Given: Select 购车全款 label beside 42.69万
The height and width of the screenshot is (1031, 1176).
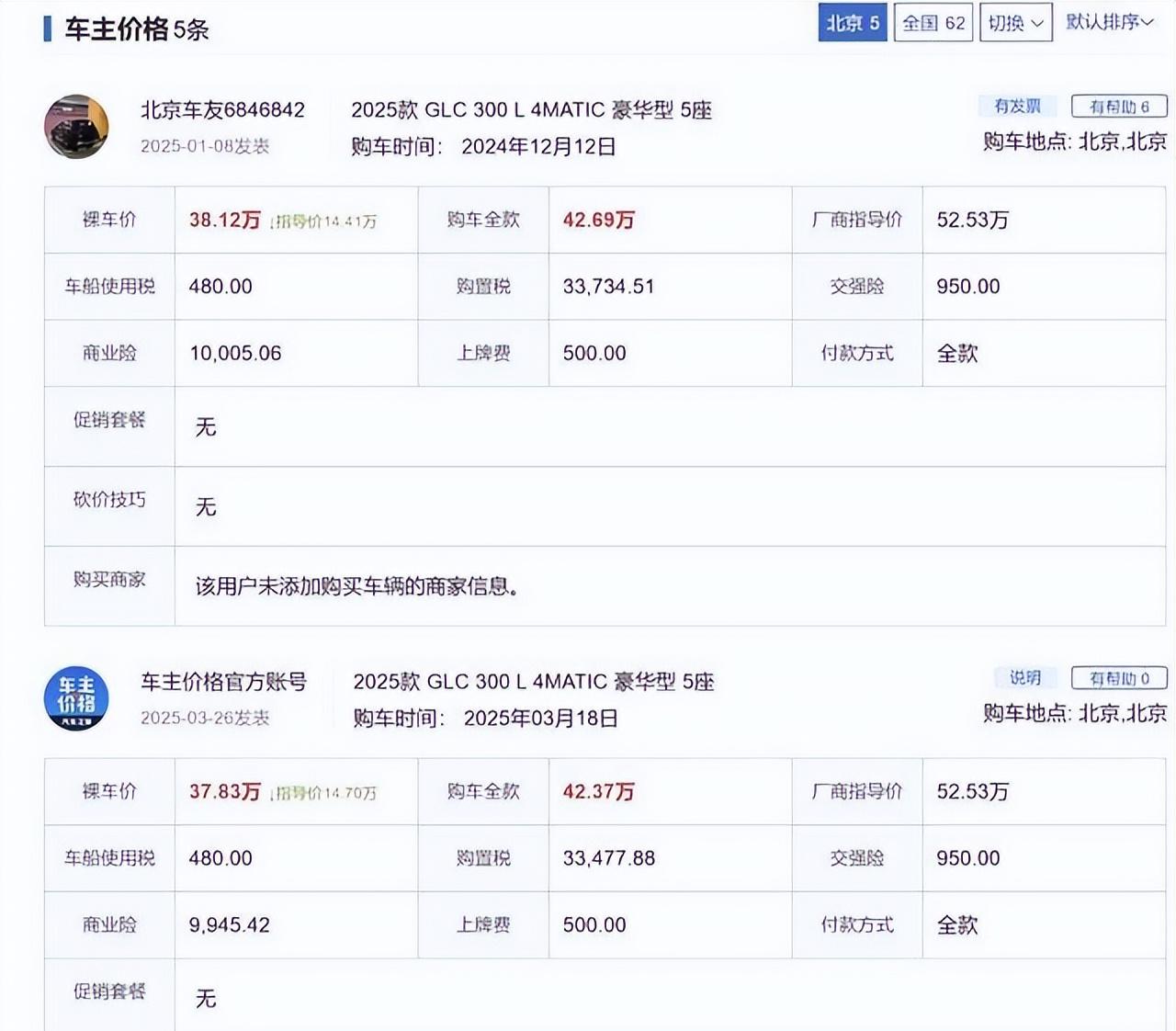Looking at the screenshot, I should 483,220.
